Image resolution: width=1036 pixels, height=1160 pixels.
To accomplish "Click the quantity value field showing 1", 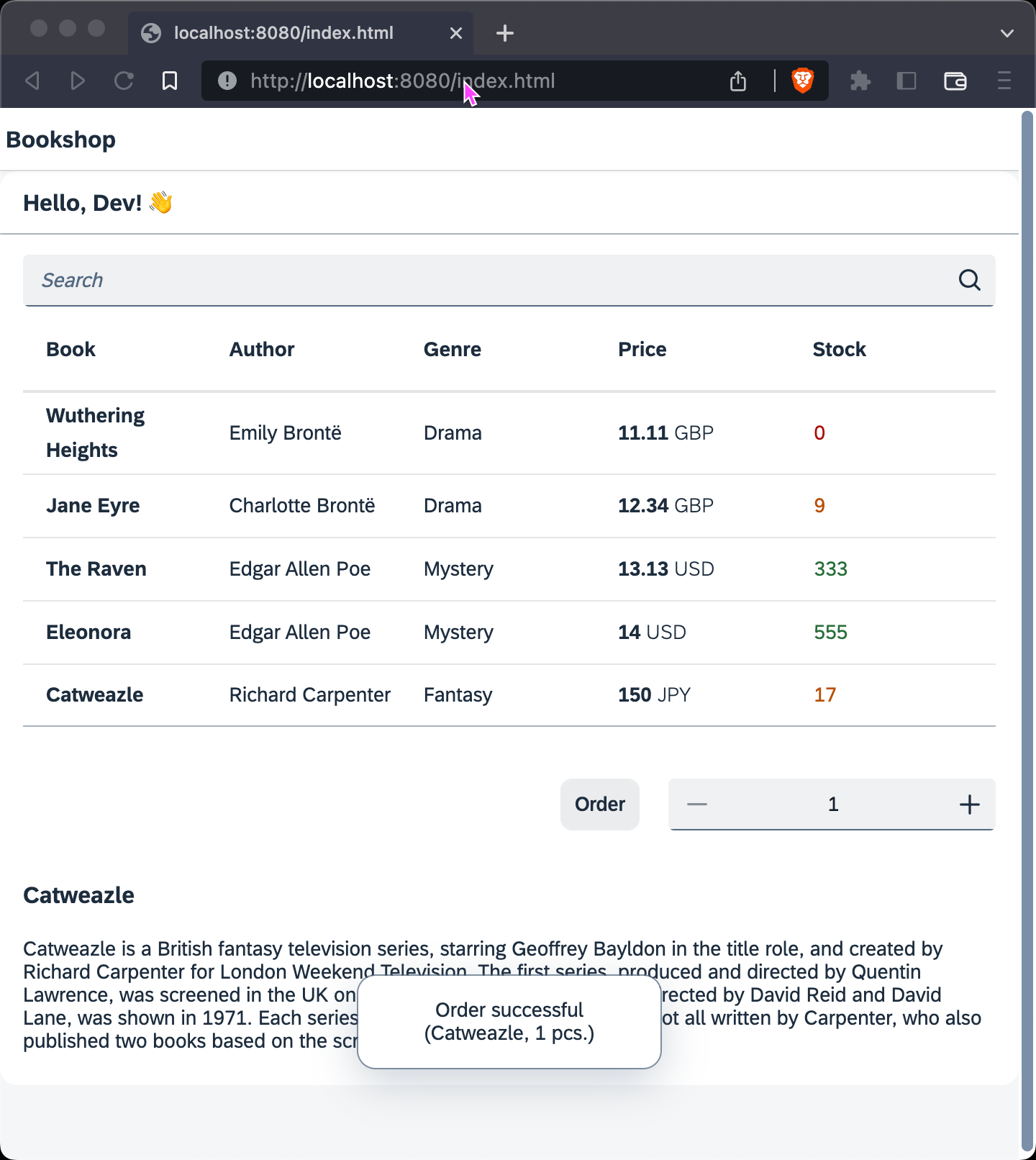I will pyautogui.click(x=833, y=804).
